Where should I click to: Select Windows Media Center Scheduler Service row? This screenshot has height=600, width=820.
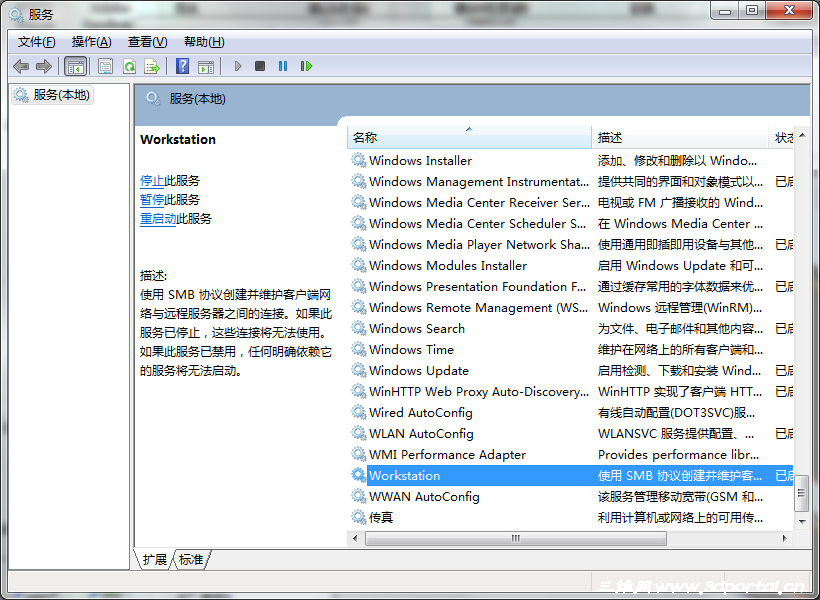(571, 223)
